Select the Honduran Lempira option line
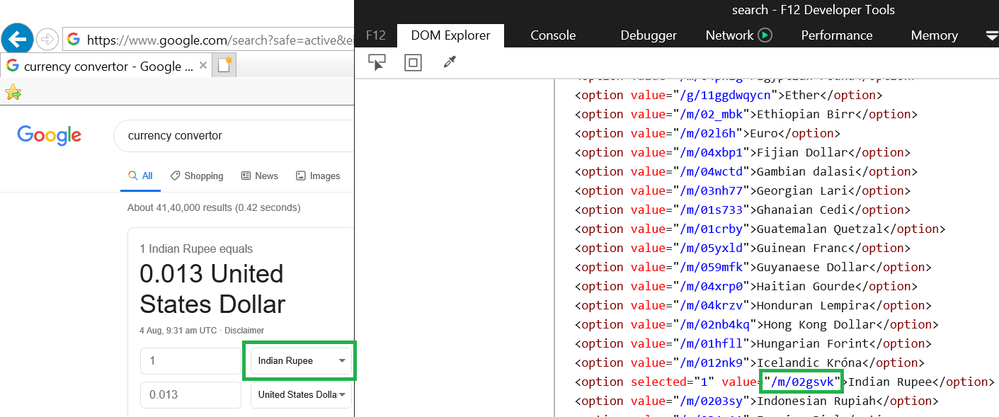 click(752, 306)
